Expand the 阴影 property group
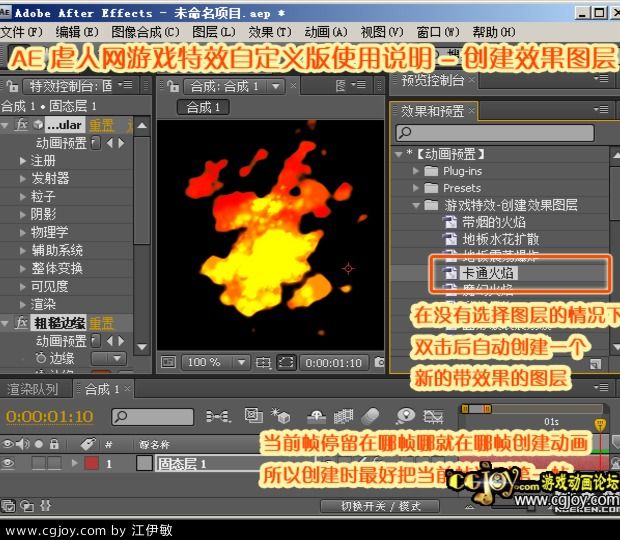 [x=23, y=215]
